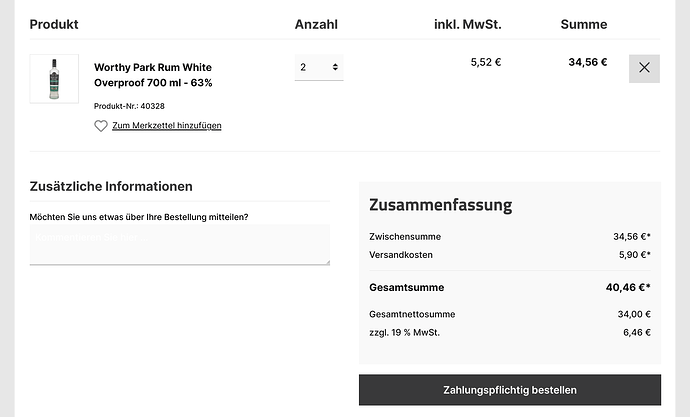Image resolution: width=690 pixels, height=417 pixels.
Task: Select the Produkt column header
Action: pos(54,24)
